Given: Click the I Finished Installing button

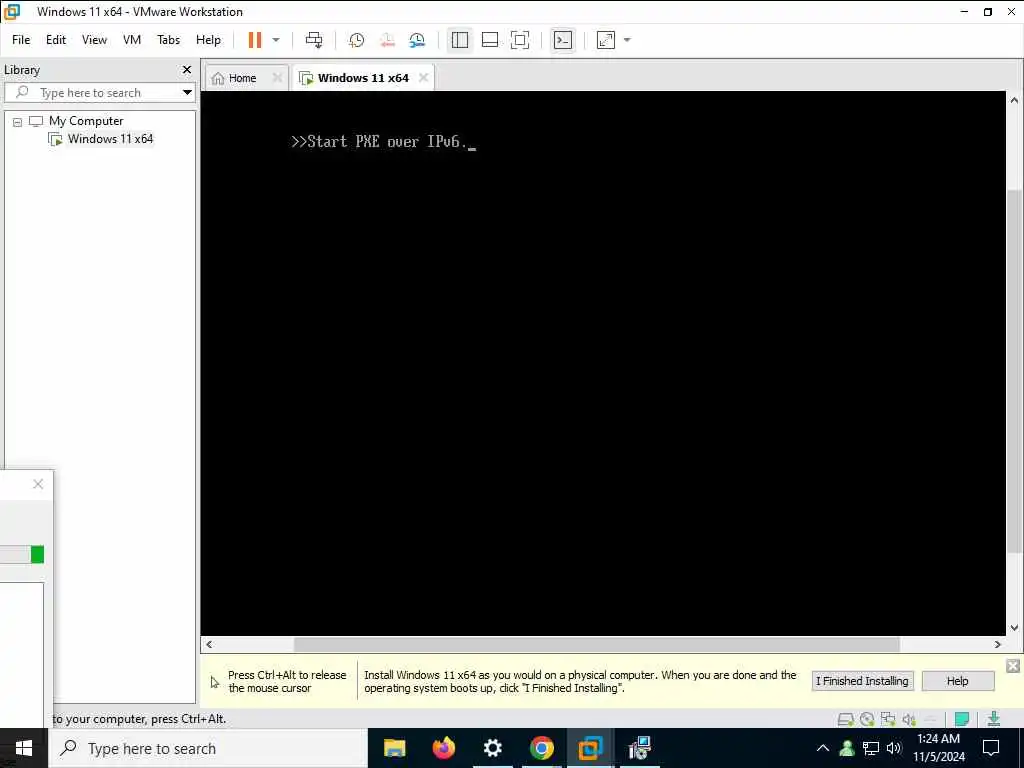Looking at the screenshot, I should (x=862, y=681).
